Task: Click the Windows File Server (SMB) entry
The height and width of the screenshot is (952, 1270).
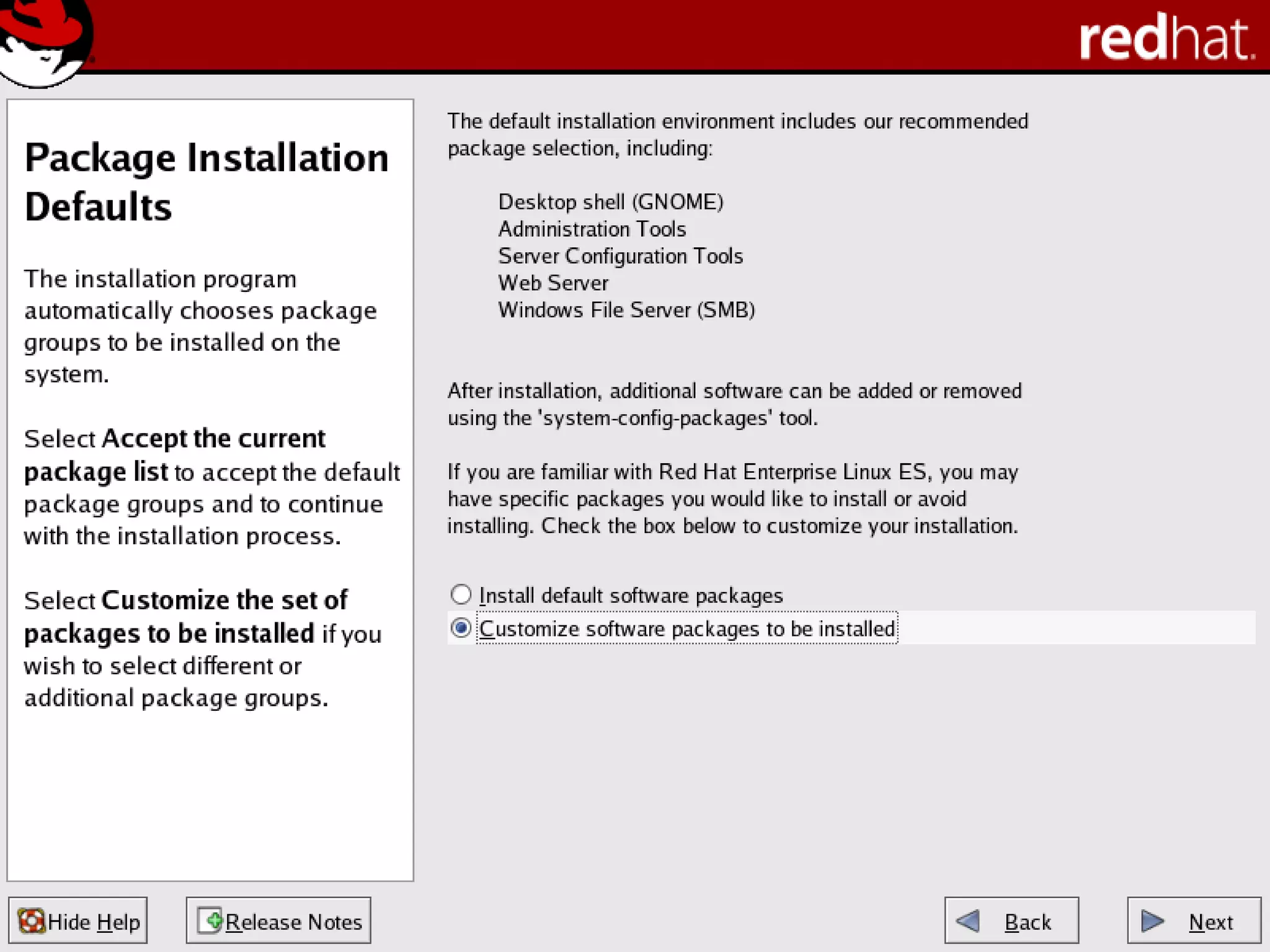Action: 626,310
